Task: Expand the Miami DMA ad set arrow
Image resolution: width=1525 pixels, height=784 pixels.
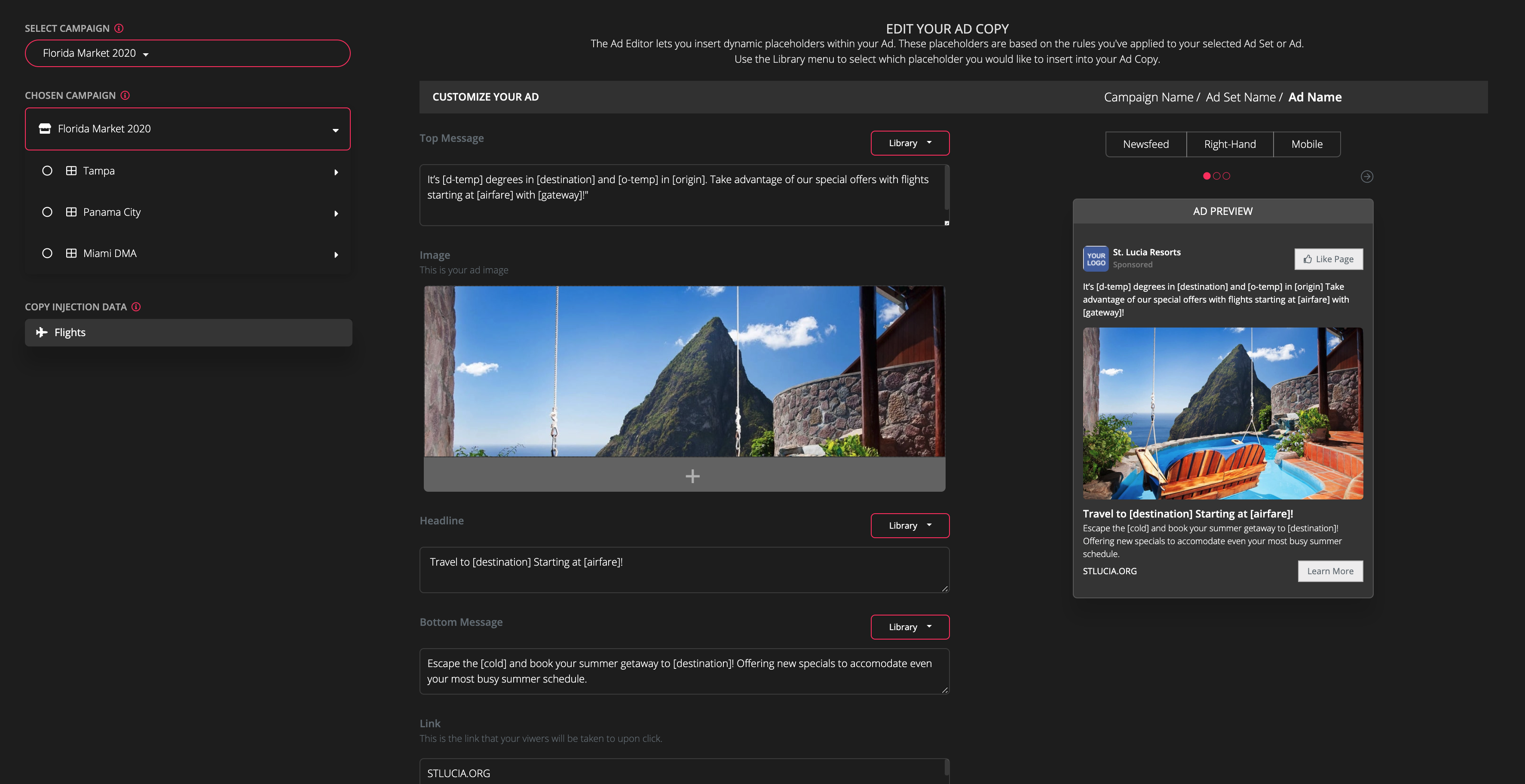Action: pyautogui.click(x=336, y=254)
